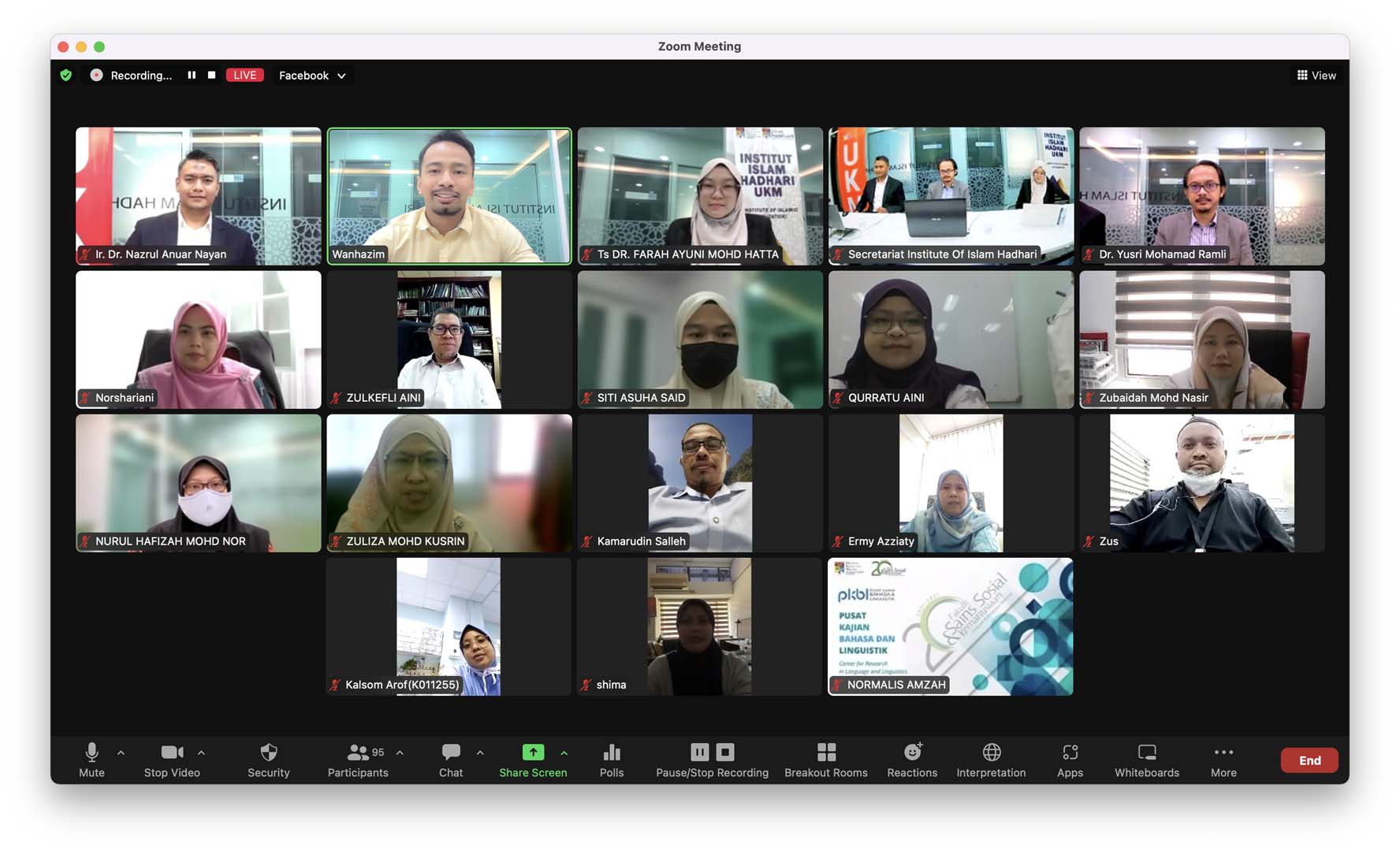The width and height of the screenshot is (1400, 851).
Task: Open the Apps icon
Action: tap(1070, 753)
